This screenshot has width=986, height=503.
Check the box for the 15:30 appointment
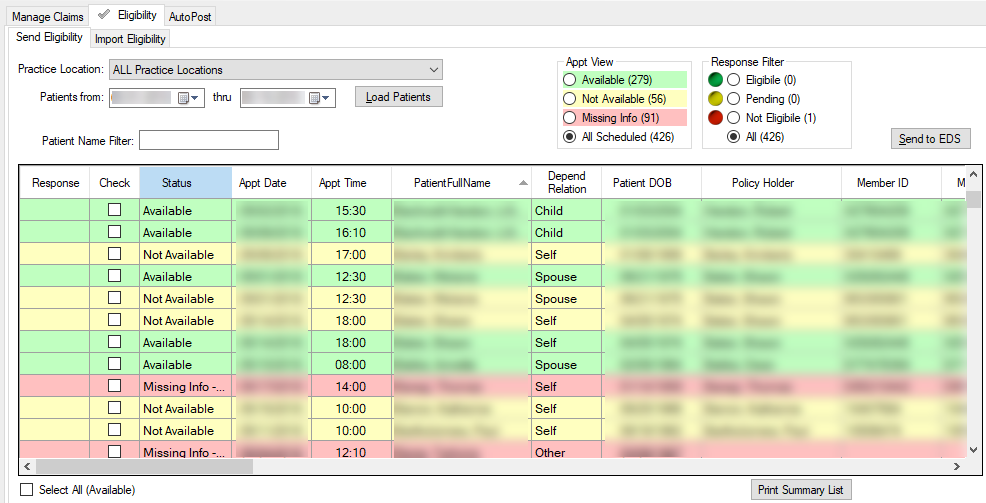point(115,210)
